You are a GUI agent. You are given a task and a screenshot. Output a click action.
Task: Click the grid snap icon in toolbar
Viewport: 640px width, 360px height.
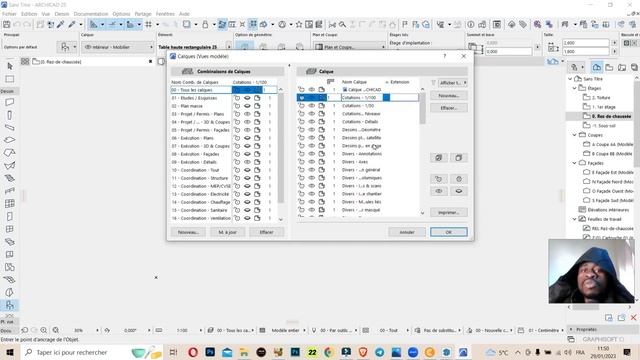(149, 24)
